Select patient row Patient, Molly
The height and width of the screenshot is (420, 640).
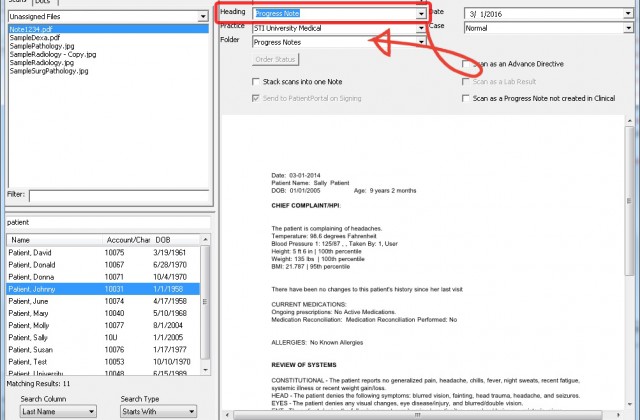click(x=34, y=325)
